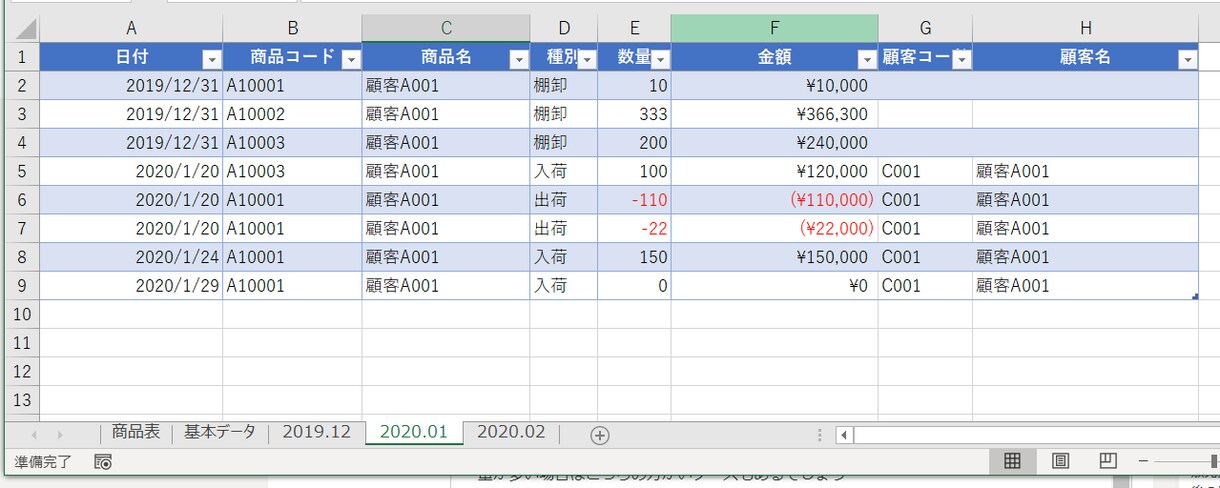This screenshot has width=1220, height=488.
Task: Open the 商品名 column filter dropdown
Action: 518,60
